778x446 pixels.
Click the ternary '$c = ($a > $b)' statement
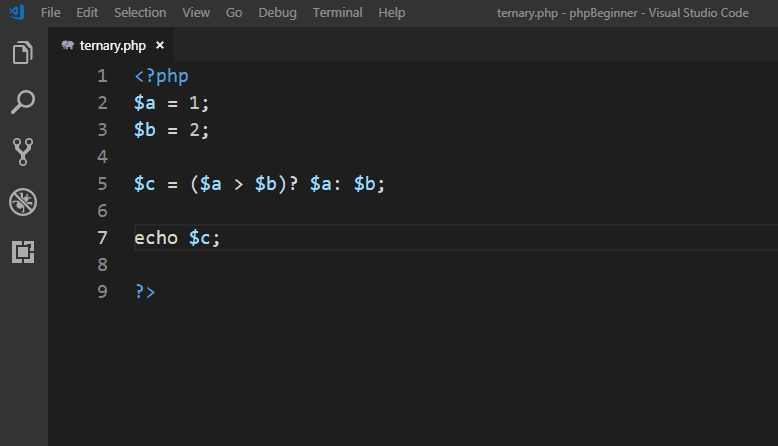tap(259, 184)
